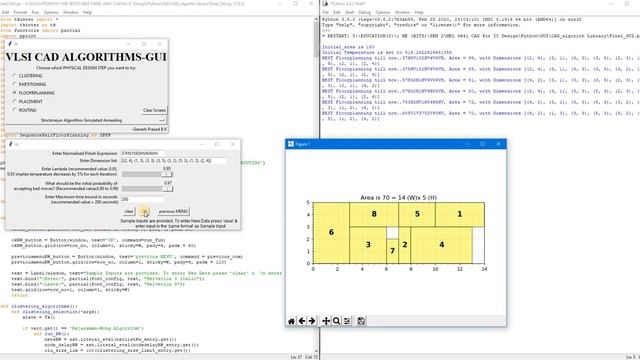Viewport: 640px width, 360px height.
Task: Click the Figure 1 window title icon
Action: point(291,144)
